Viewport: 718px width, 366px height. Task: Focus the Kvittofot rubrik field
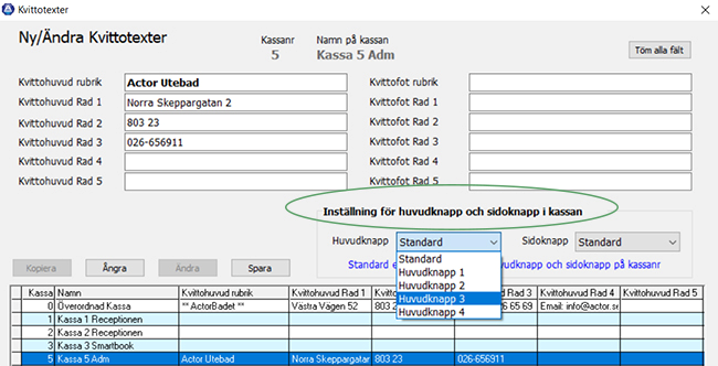(580, 83)
